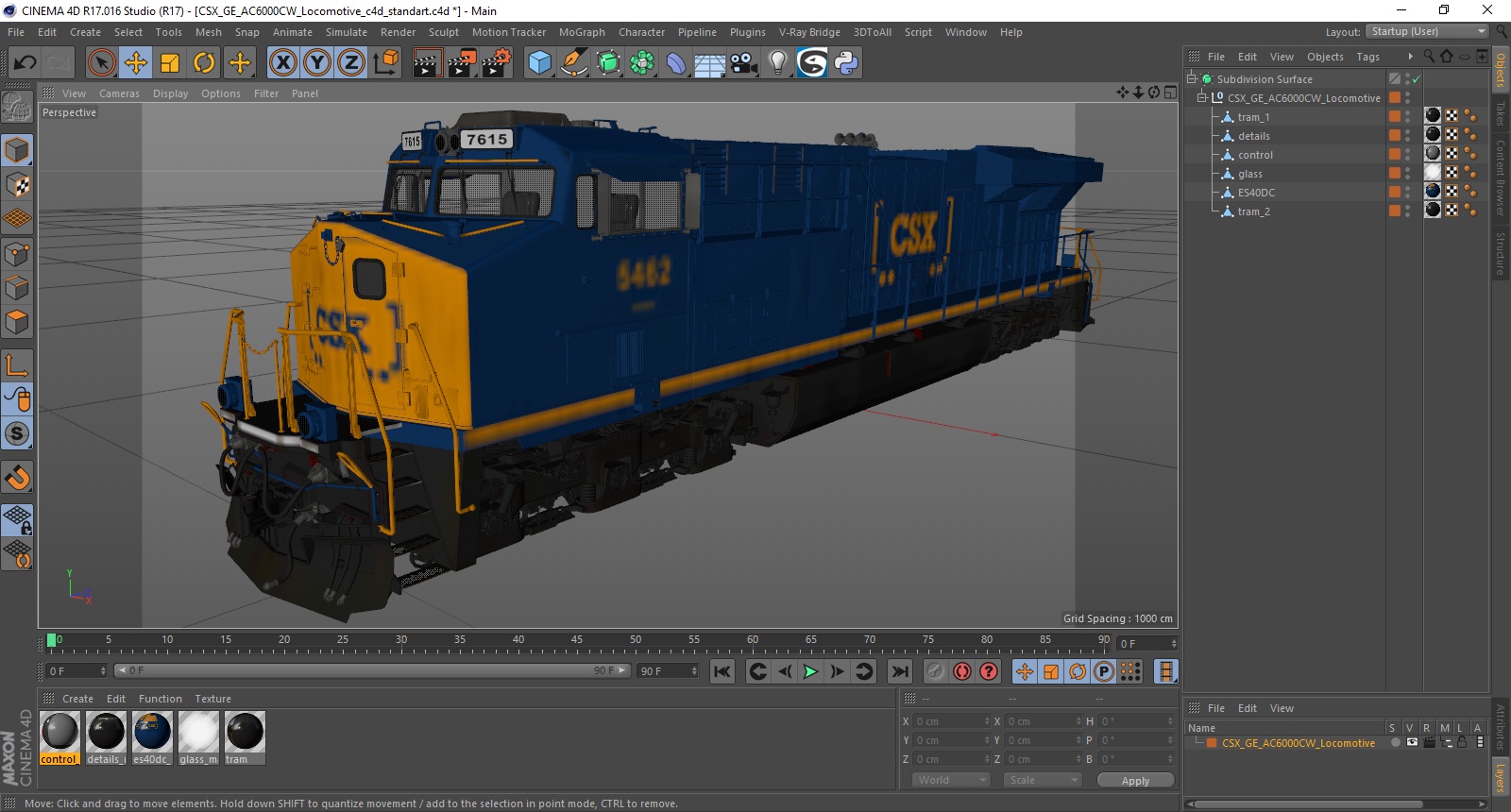Open the Simulate menu
This screenshot has width=1511, height=812.
[x=347, y=32]
